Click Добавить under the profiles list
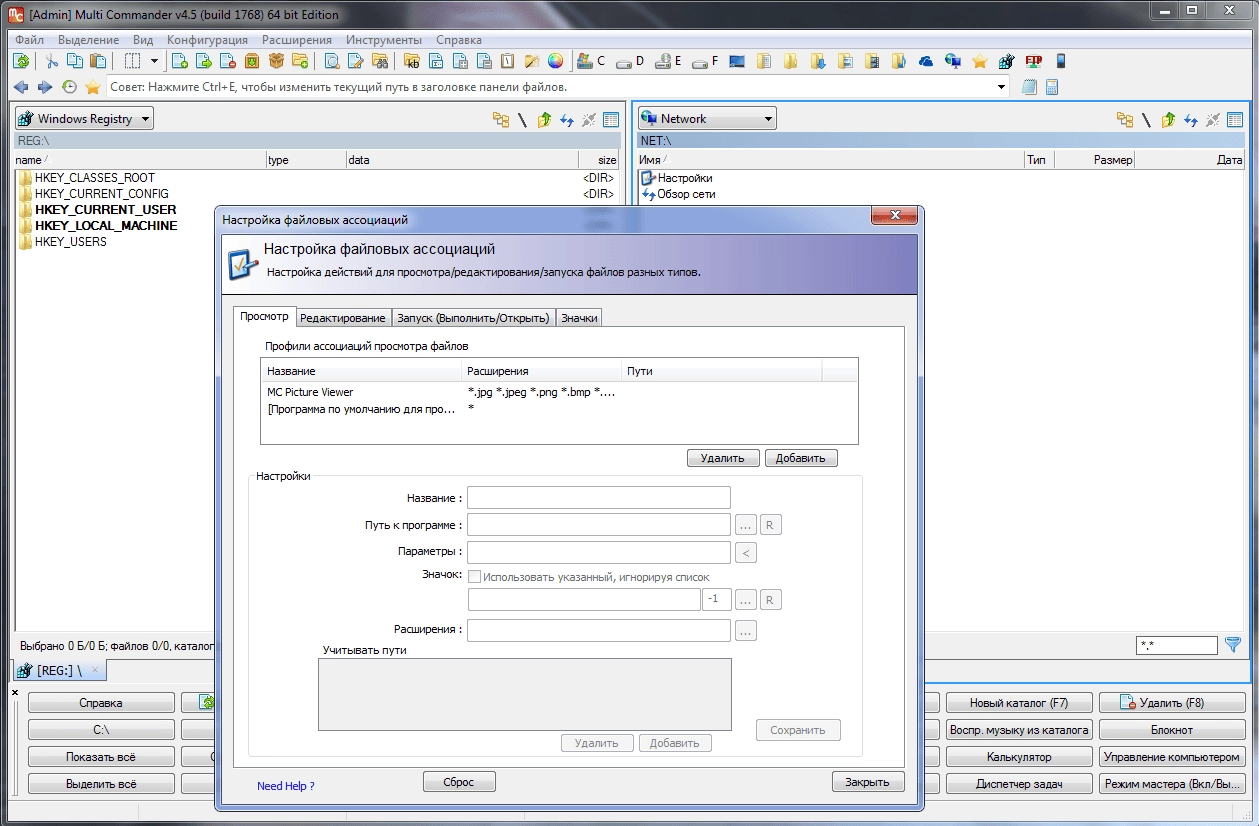Screen dimensions: 1259x826 (801, 458)
